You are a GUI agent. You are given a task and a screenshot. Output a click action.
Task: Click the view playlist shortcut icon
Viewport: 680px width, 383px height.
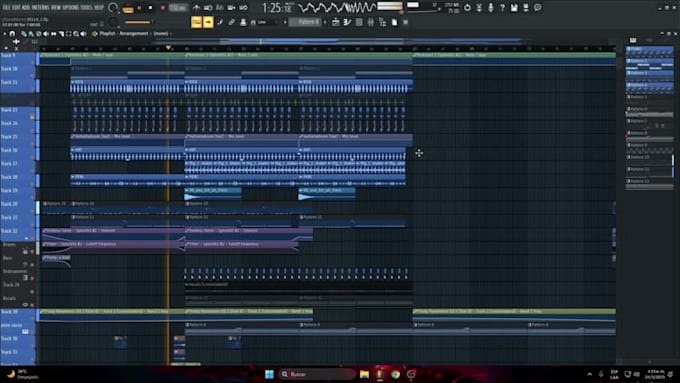coord(336,22)
